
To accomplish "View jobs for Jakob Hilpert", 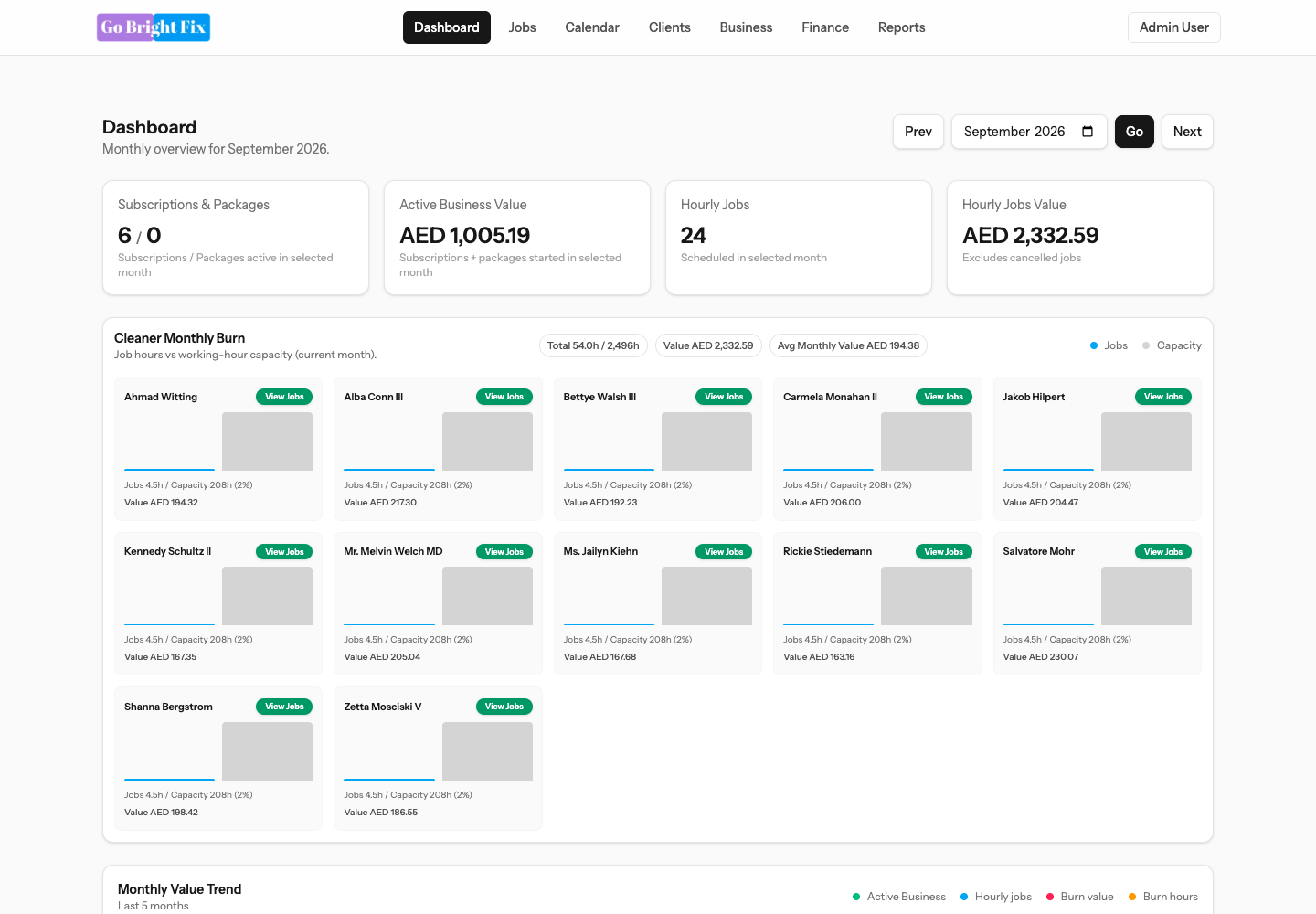I will pyautogui.click(x=1163, y=397).
